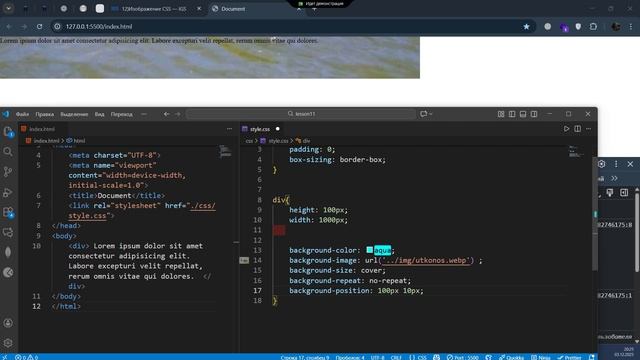Split the style.css editor to the right

(578, 129)
